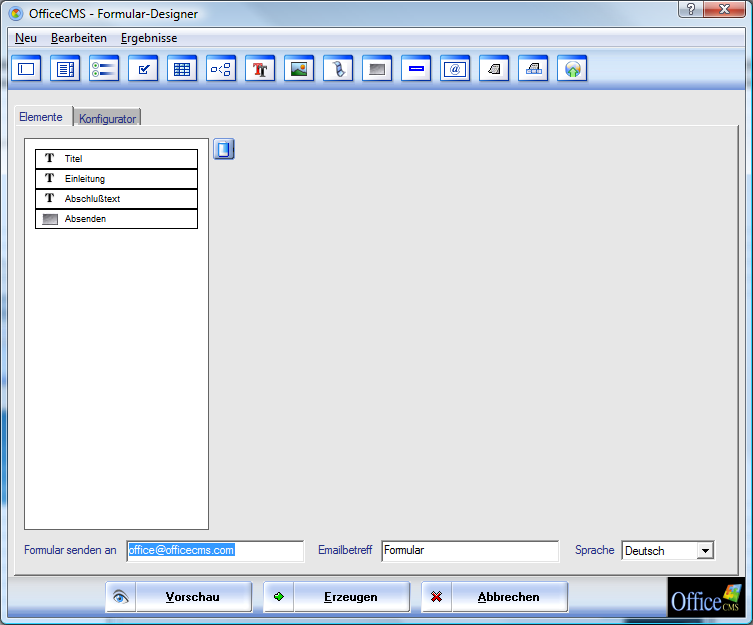Click the globe upload toolbar icon
Image resolution: width=753 pixels, height=625 pixels.
point(572,69)
